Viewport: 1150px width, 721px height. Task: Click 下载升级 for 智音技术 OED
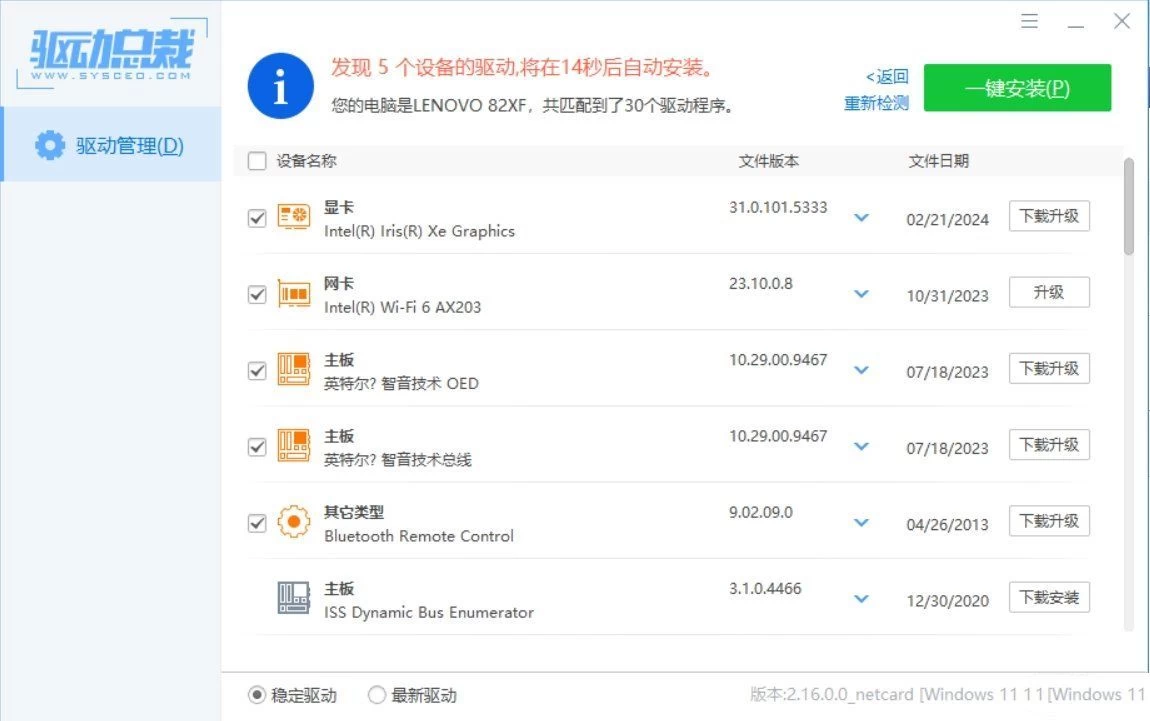(1049, 369)
